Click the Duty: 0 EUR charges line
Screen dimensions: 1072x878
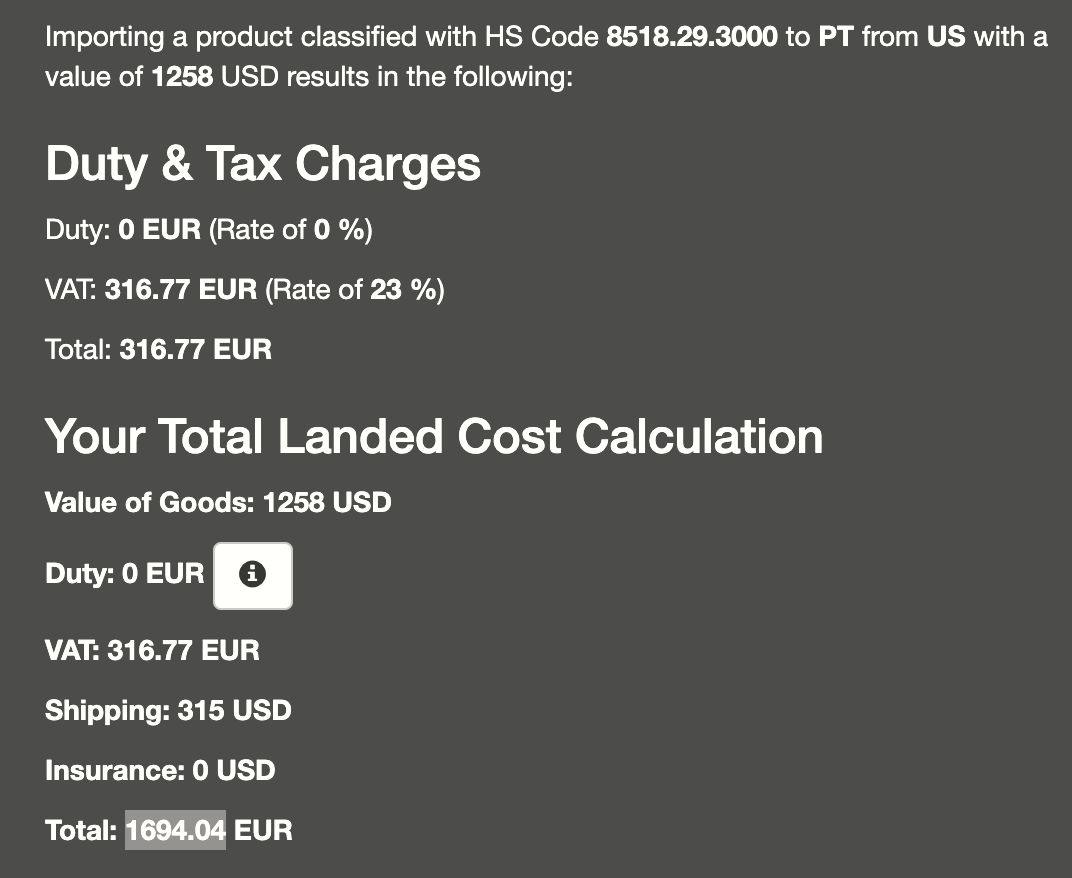(123, 230)
